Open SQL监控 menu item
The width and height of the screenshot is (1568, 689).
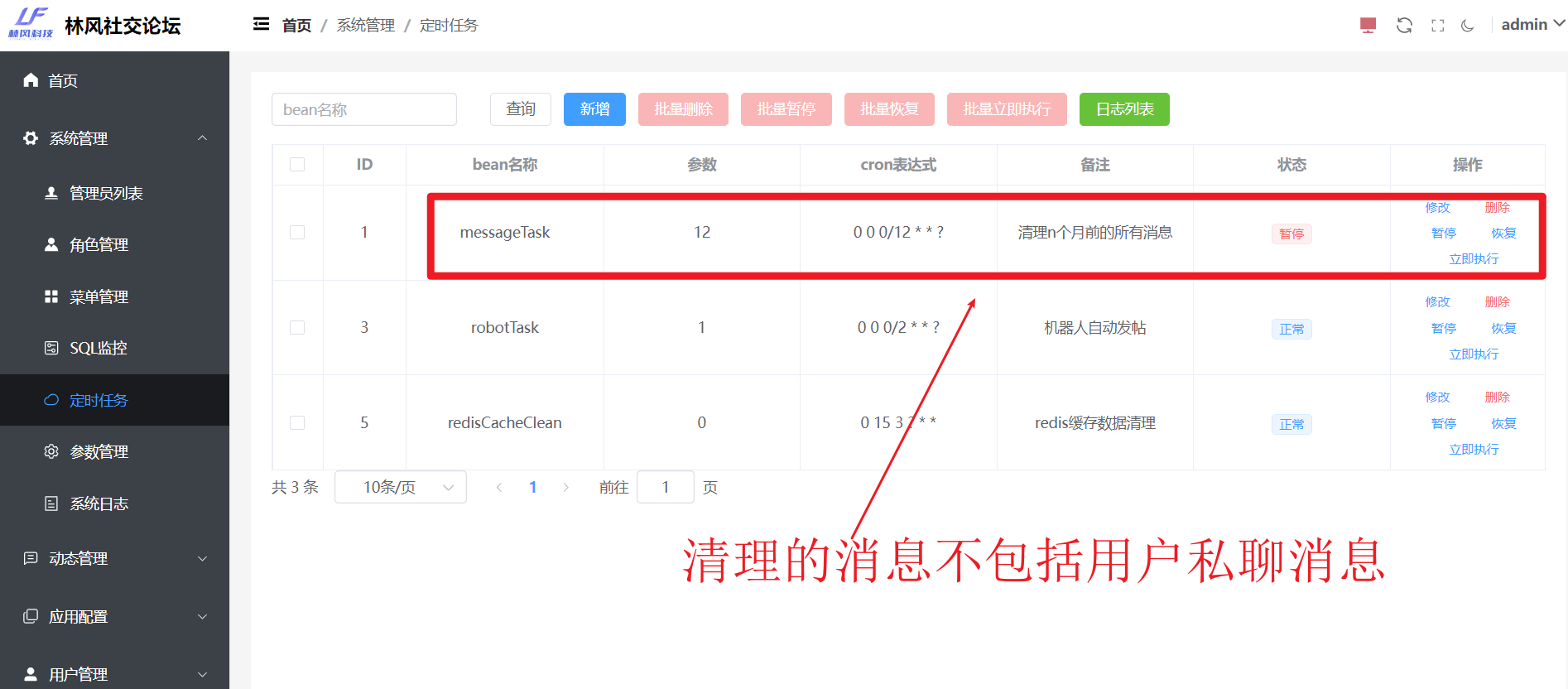coord(114,349)
